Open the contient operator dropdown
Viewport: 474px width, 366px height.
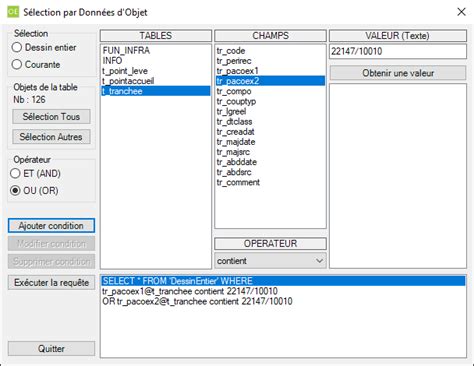270,261
